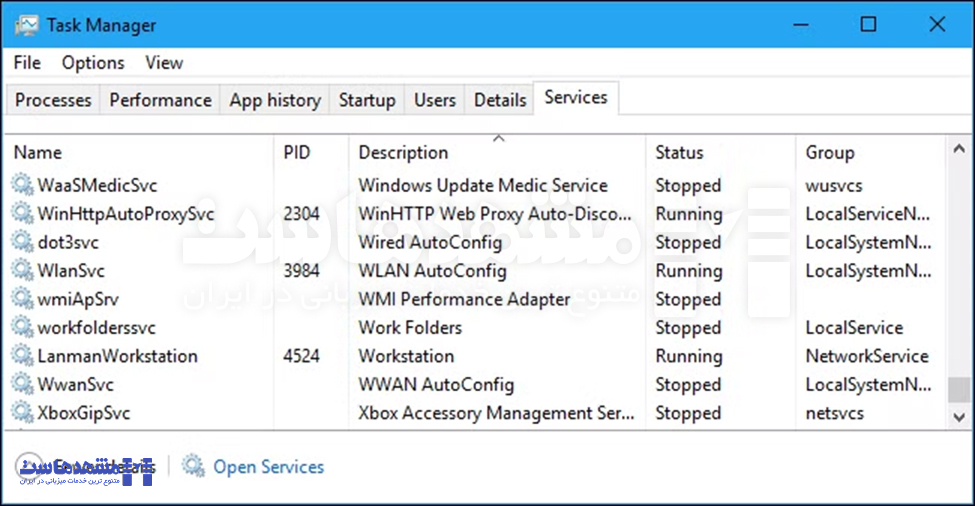Click the Open Services link
The width and height of the screenshot is (975, 506).
point(269,467)
